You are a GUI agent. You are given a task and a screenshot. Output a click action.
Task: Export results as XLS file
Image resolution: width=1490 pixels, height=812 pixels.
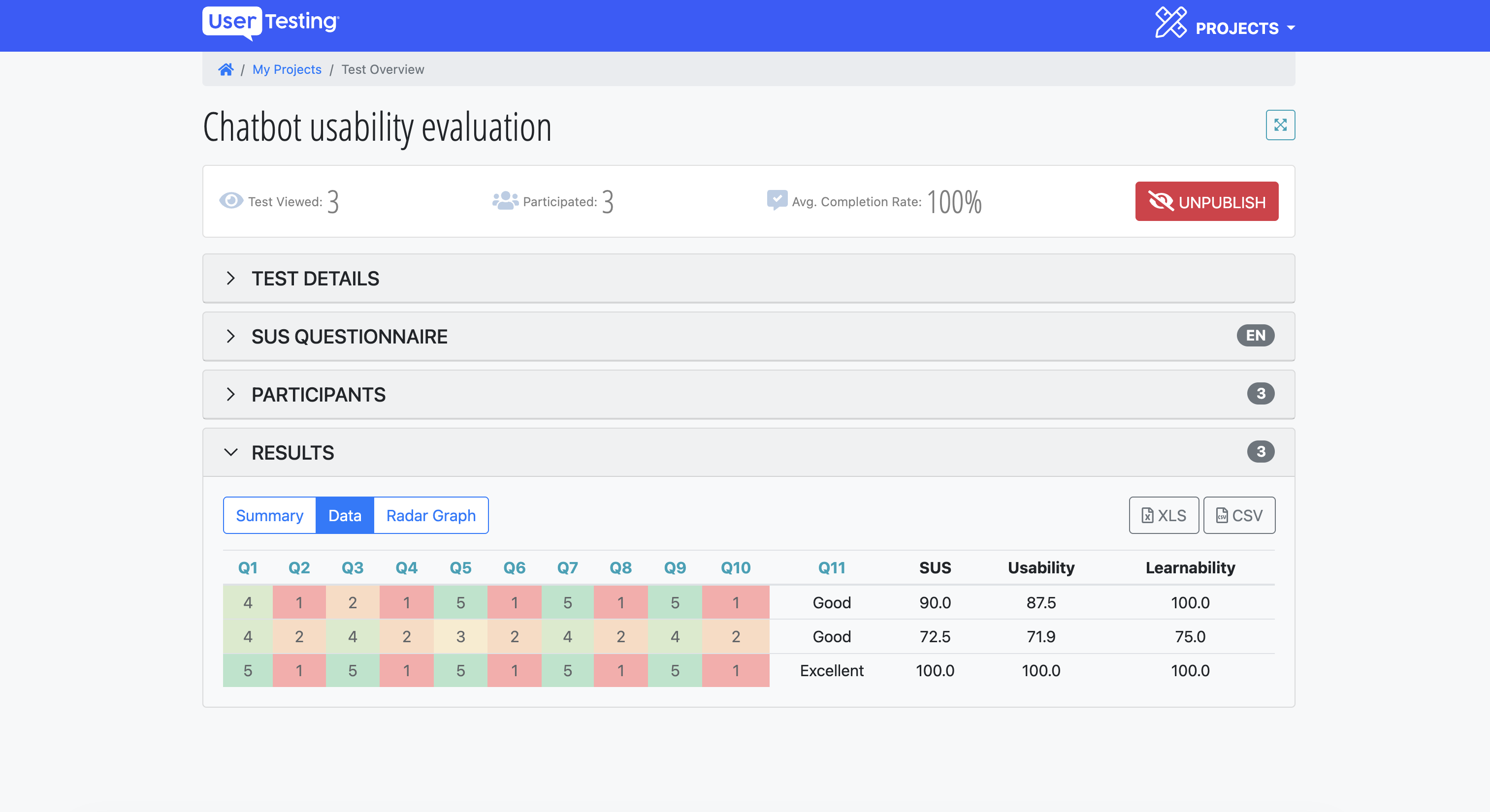coord(1164,515)
